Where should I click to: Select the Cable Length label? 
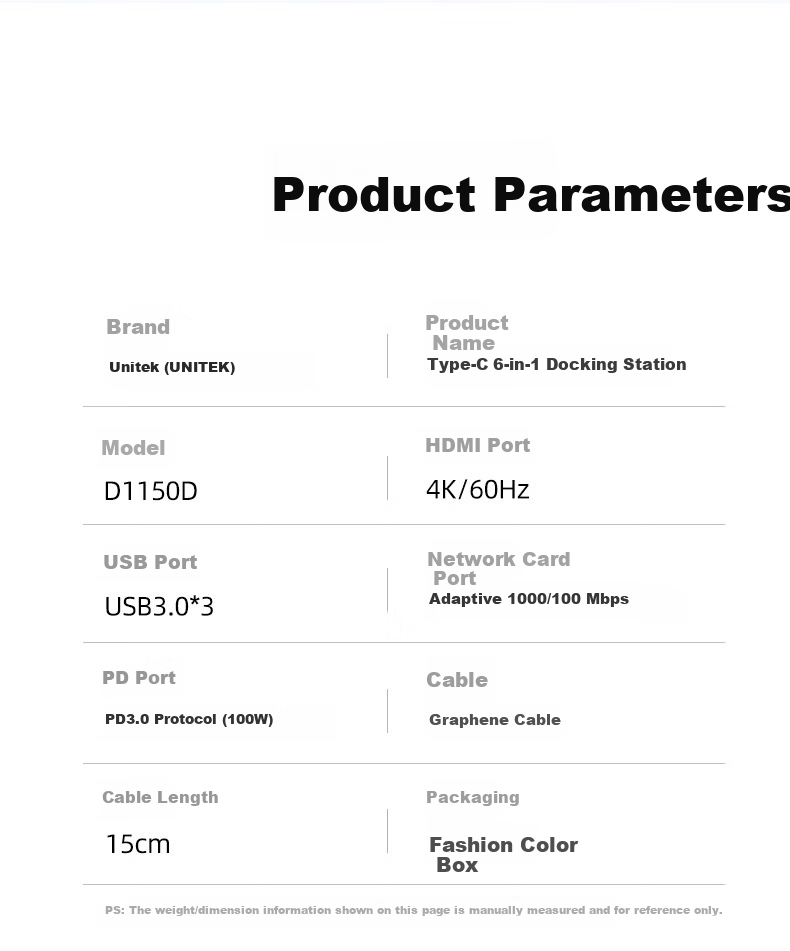(160, 797)
